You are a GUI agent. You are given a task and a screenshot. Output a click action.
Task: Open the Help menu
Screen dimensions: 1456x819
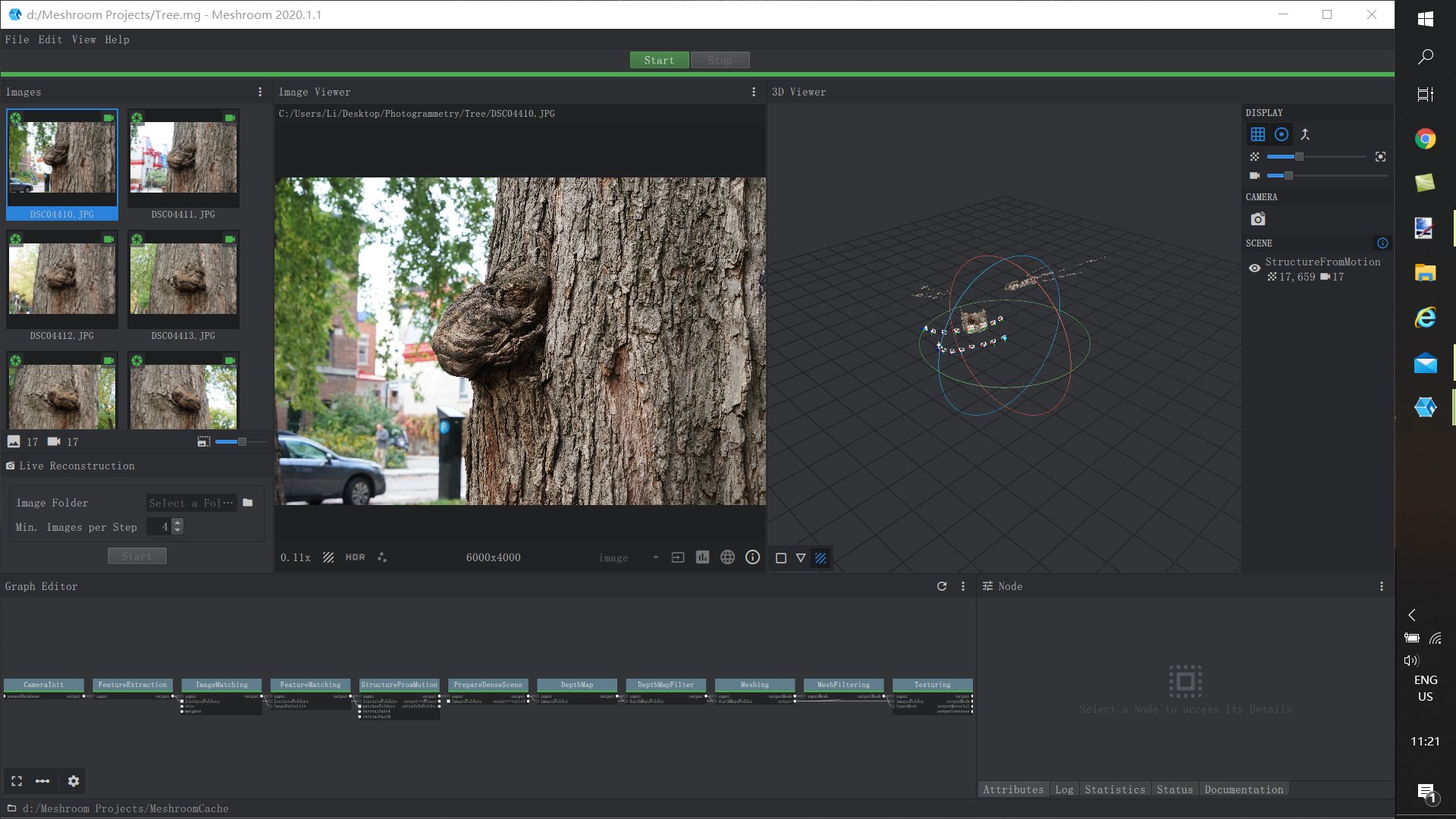(x=117, y=39)
